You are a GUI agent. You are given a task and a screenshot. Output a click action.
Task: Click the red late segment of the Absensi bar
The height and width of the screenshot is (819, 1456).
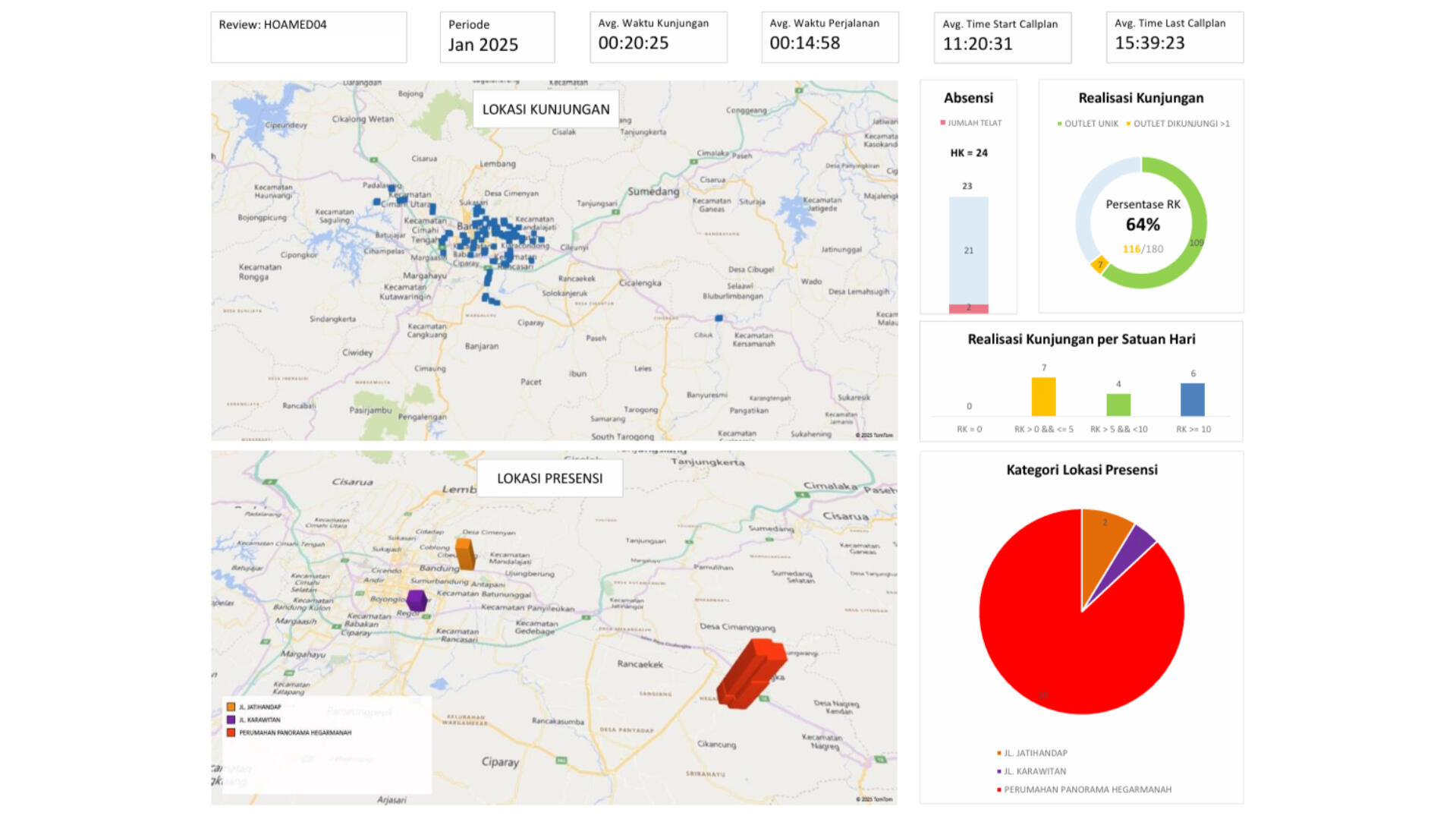968,308
